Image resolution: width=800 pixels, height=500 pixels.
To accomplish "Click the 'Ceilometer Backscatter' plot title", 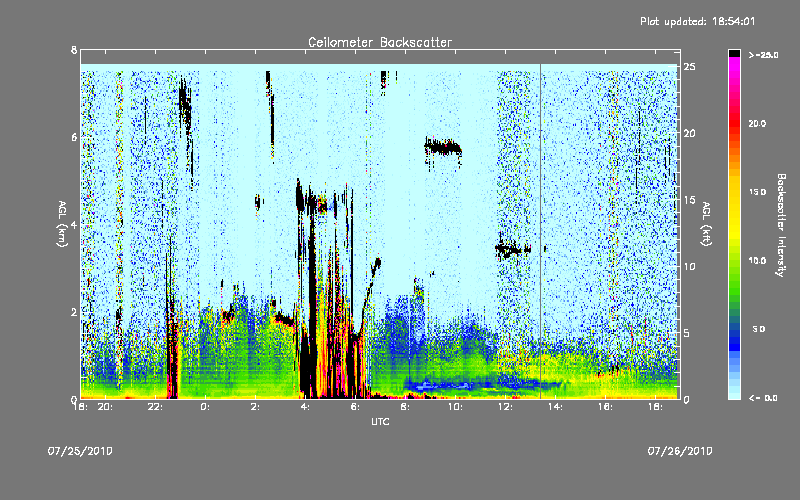I will (380, 42).
